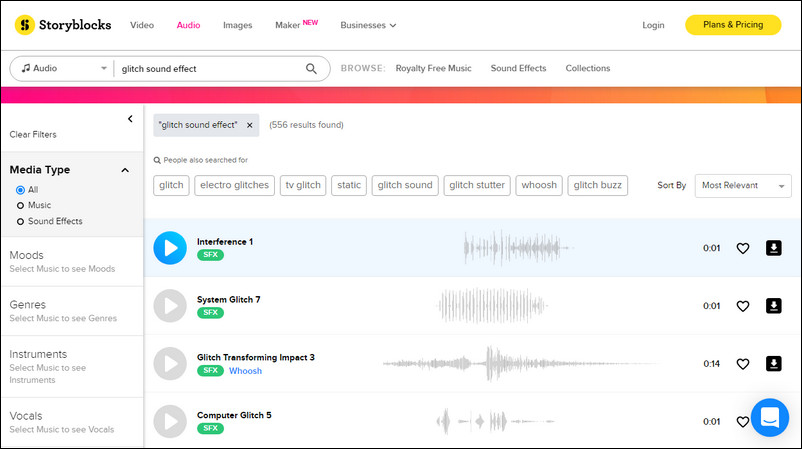This screenshot has width=802, height=449.
Task: Open the Maker NEW tab
Action: (297, 25)
